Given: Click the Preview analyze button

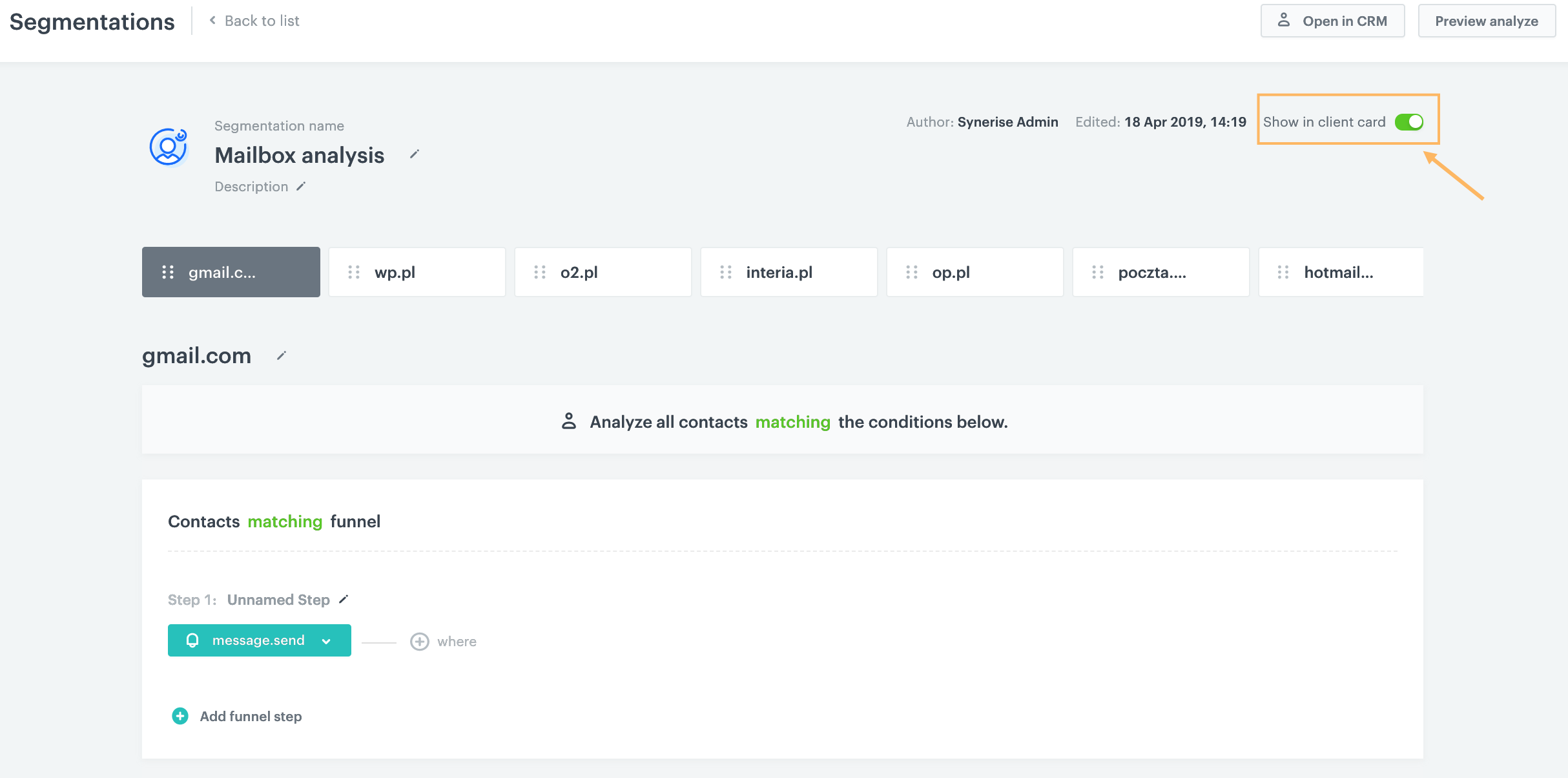Looking at the screenshot, I should (1486, 20).
